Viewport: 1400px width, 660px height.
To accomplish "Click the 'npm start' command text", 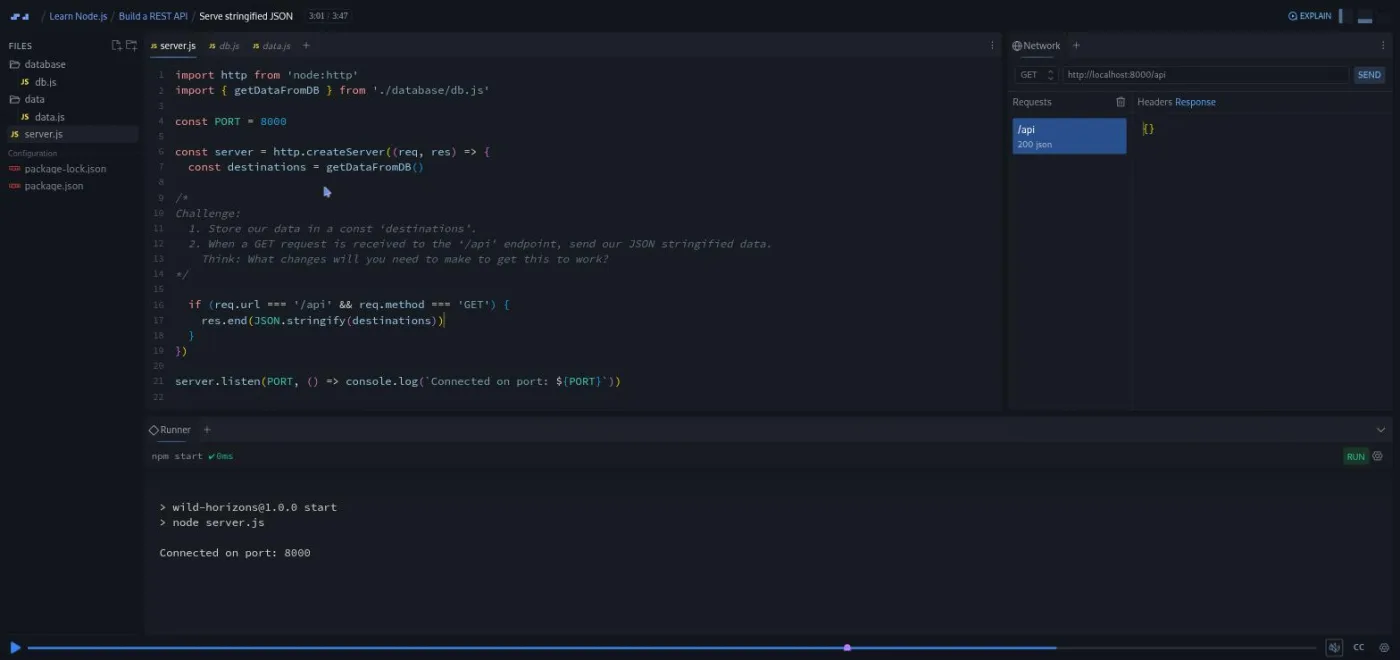I will (177, 456).
